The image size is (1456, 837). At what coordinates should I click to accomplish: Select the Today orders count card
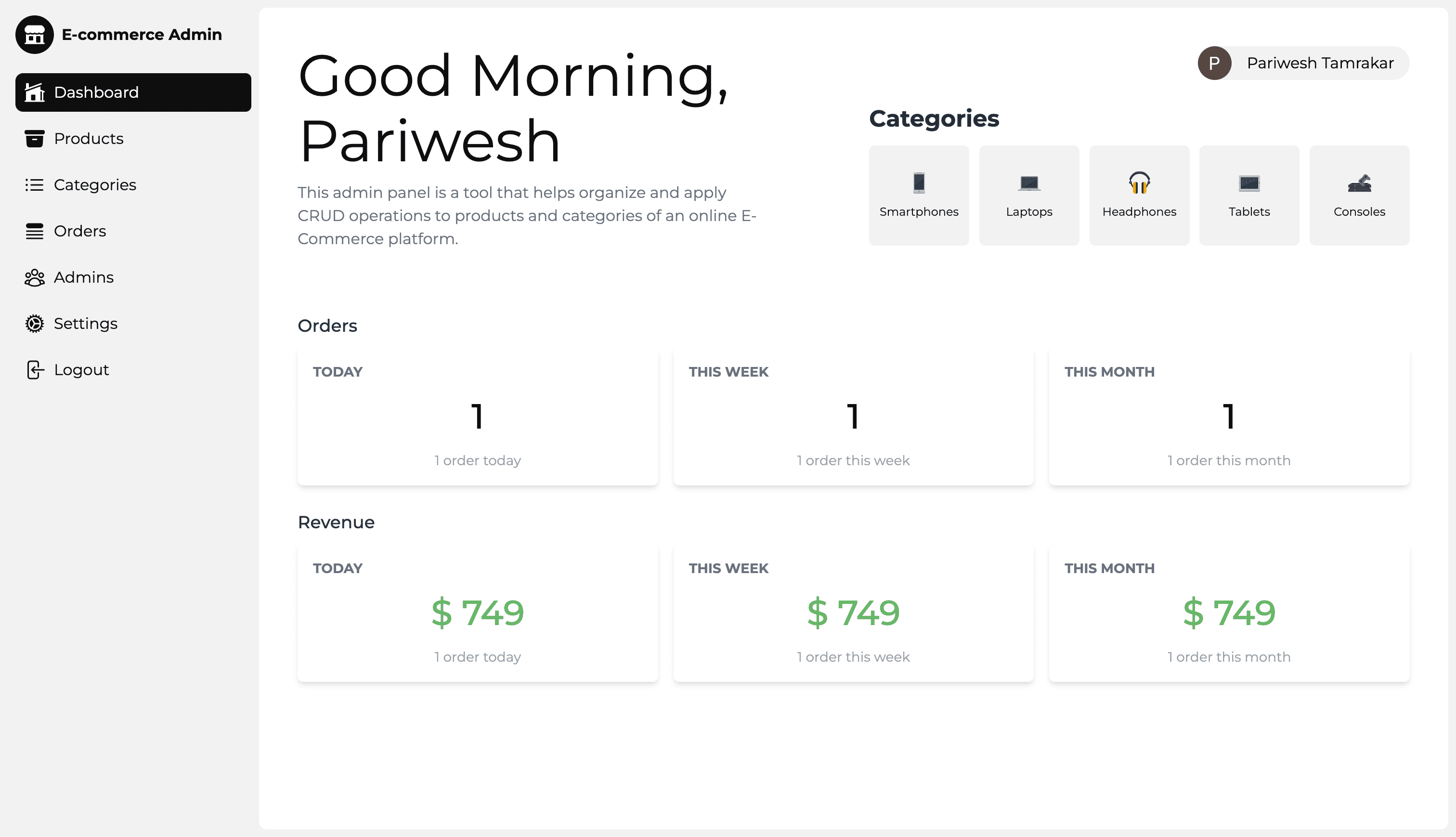(478, 417)
